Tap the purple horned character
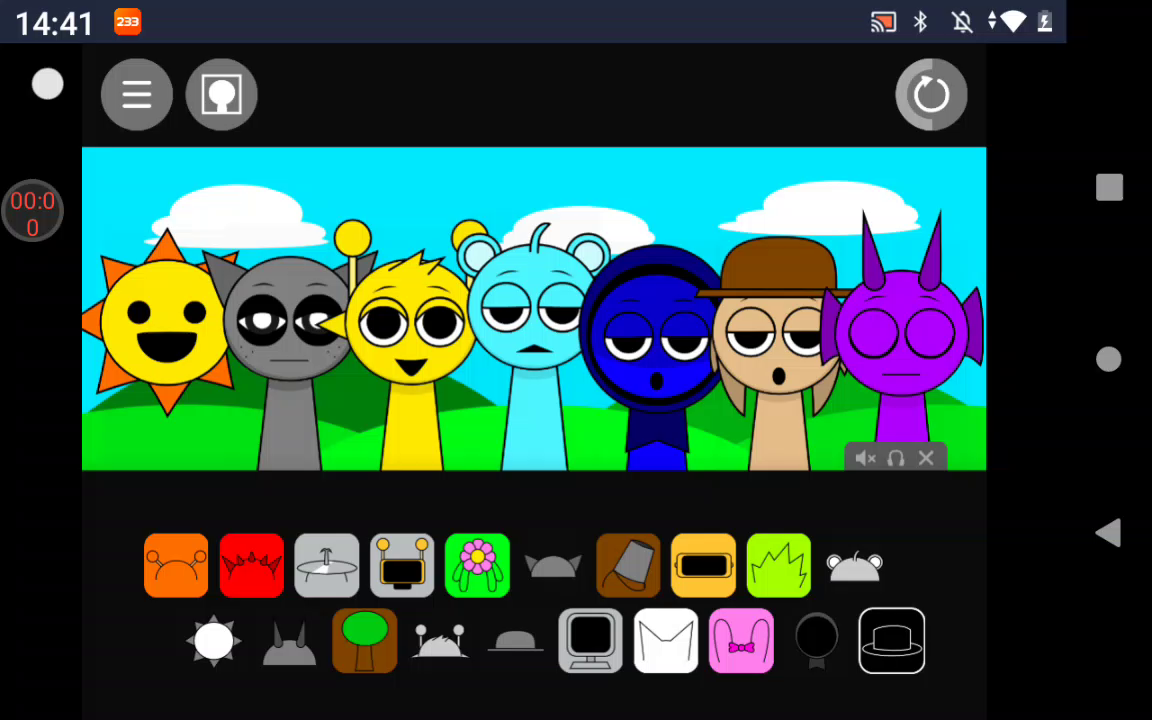Screen dimensions: 1152x720 click(903, 340)
